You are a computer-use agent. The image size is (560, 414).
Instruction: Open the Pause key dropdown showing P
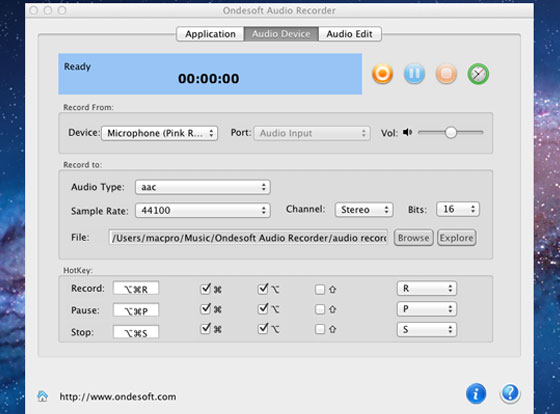(x=427, y=309)
